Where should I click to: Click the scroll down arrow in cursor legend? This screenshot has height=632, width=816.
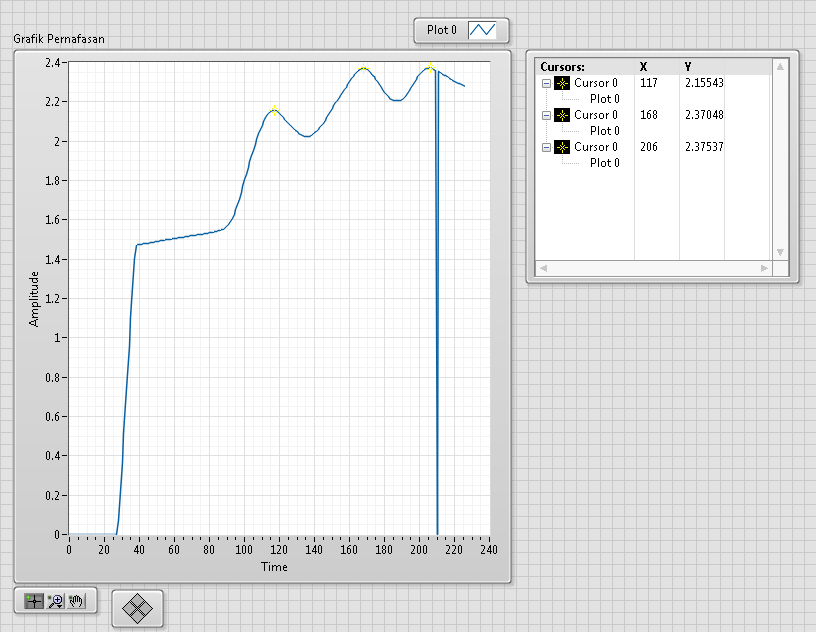point(780,252)
